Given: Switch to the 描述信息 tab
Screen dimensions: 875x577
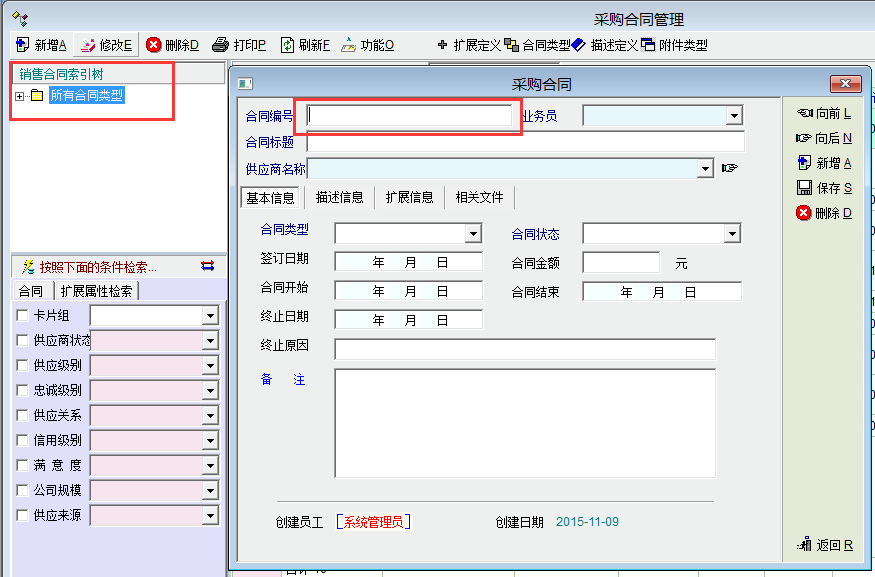Looking at the screenshot, I should click(x=340, y=197).
